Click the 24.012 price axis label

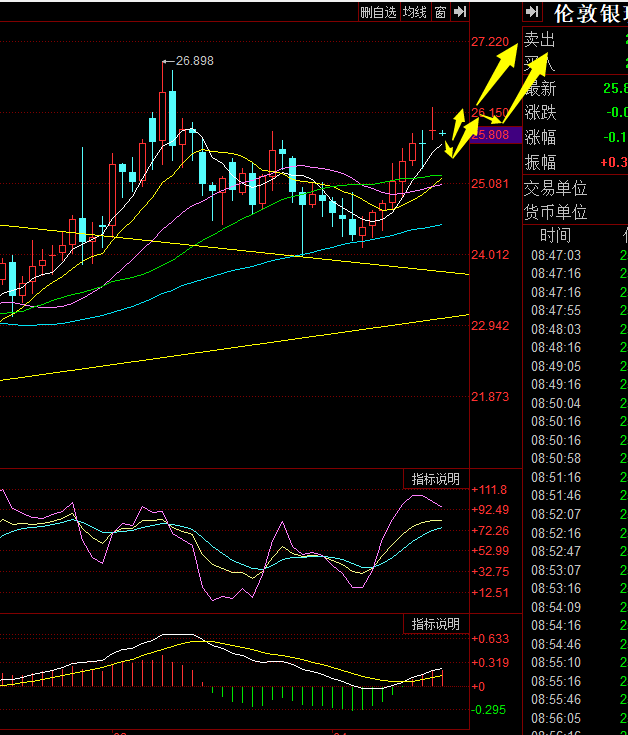pos(490,255)
